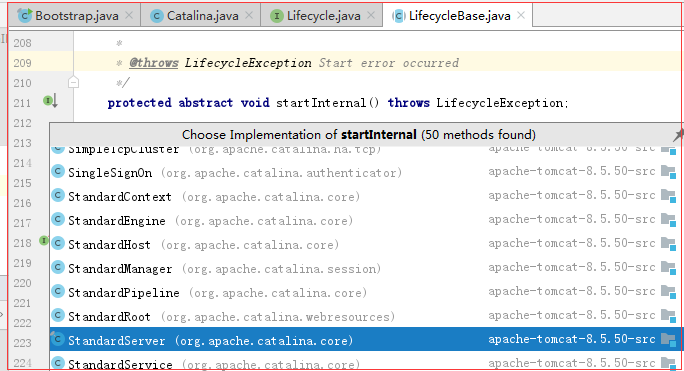This screenshot has width=684, height=371.
Task: Click the class icon beside StandardContext
Action: [58, 195]
